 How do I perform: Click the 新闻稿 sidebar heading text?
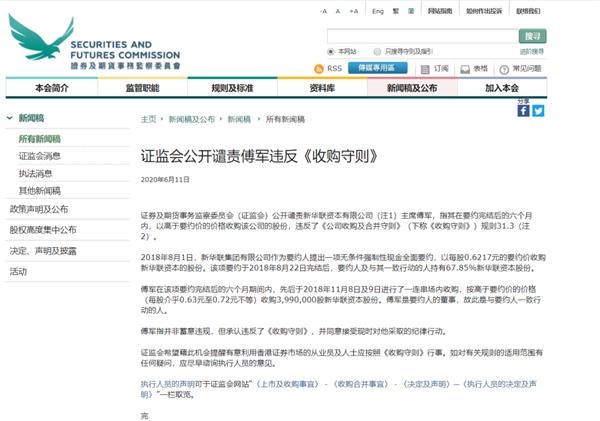point(31,118)
